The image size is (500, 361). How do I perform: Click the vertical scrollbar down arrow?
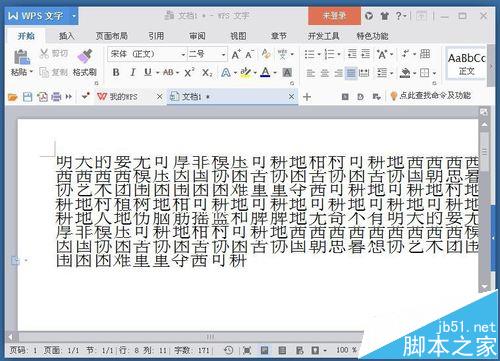484,287
